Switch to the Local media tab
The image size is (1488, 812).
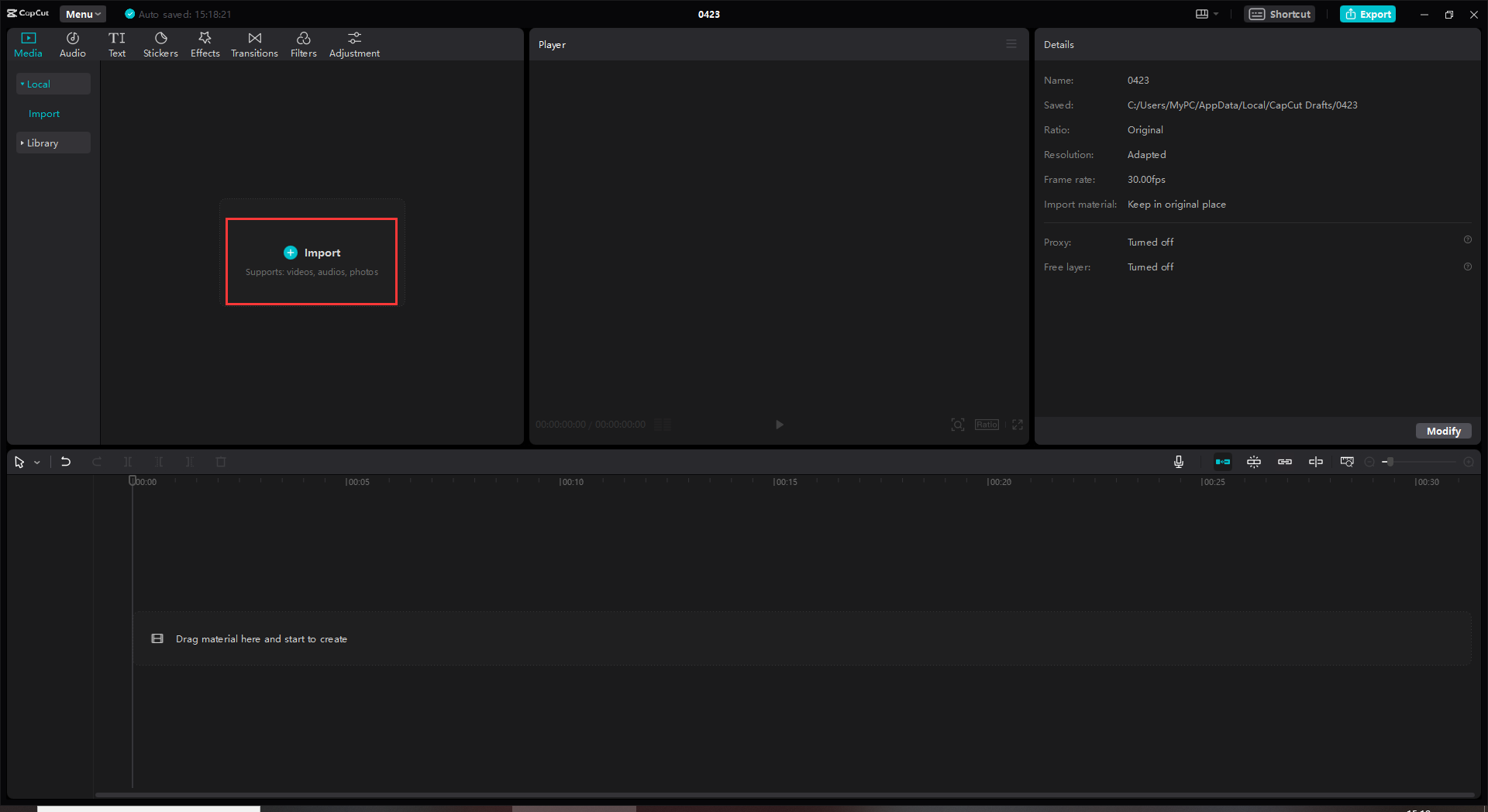point(38,84)
